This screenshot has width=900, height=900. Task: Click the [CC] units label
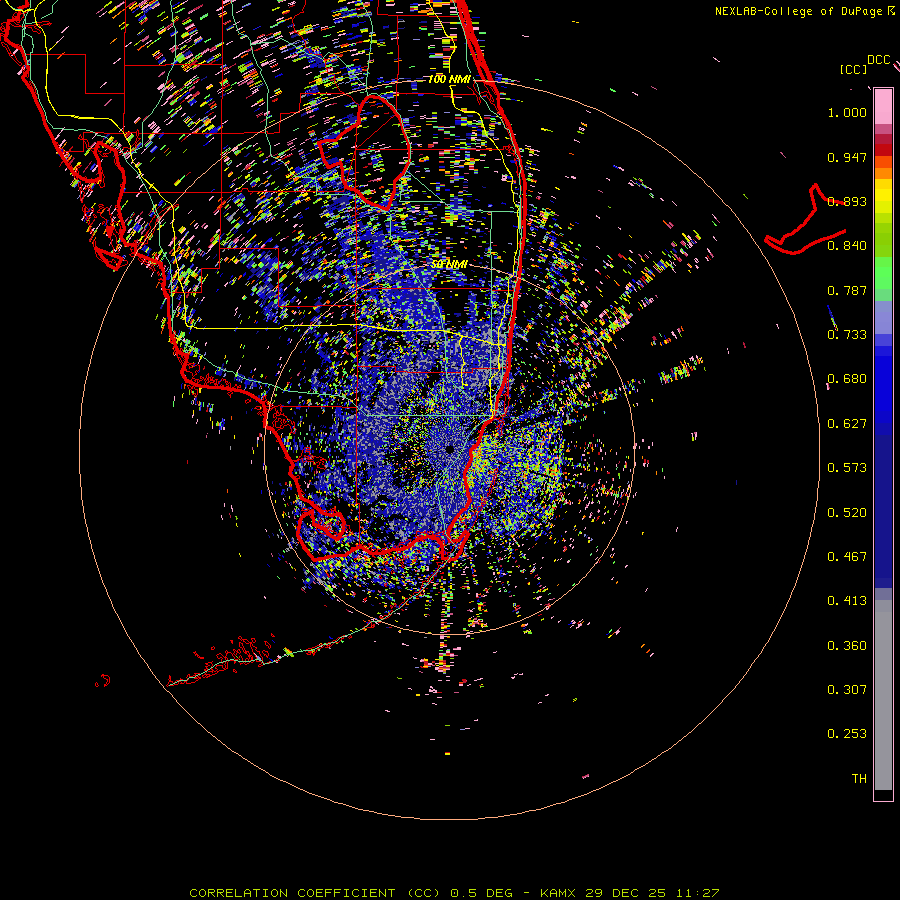point(853,69)
